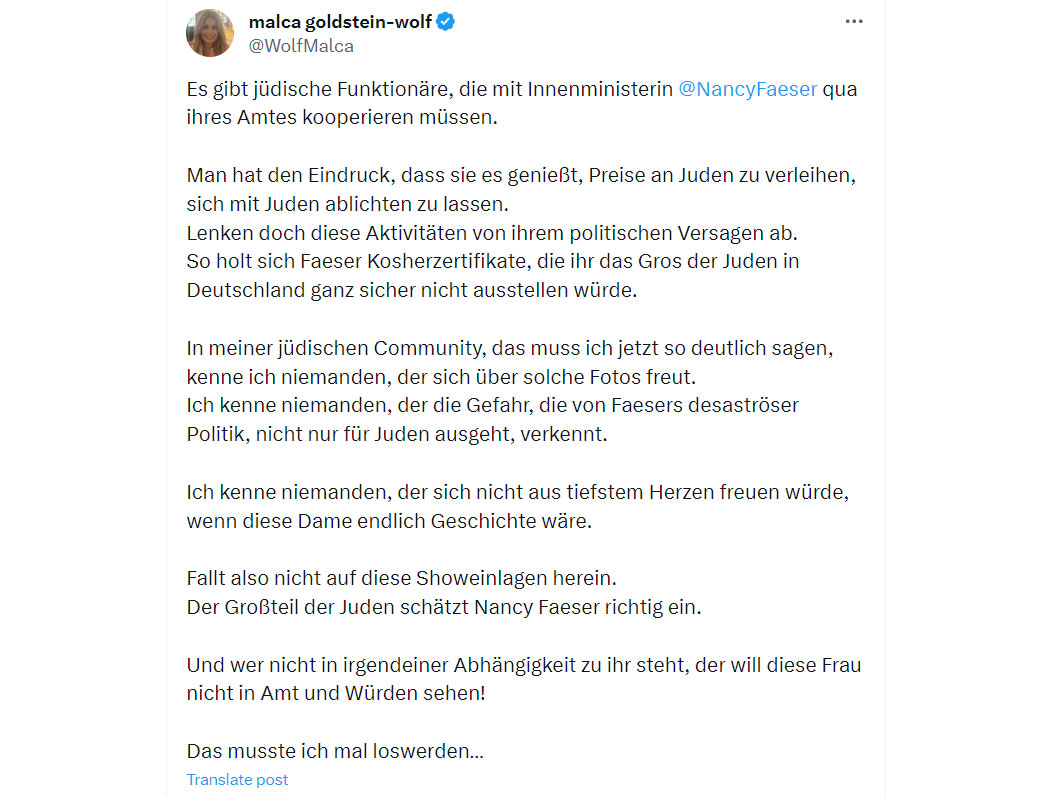This screenshot has height=797, width=1050.
Task: Click the Translate post link
Action: (237, 780)
